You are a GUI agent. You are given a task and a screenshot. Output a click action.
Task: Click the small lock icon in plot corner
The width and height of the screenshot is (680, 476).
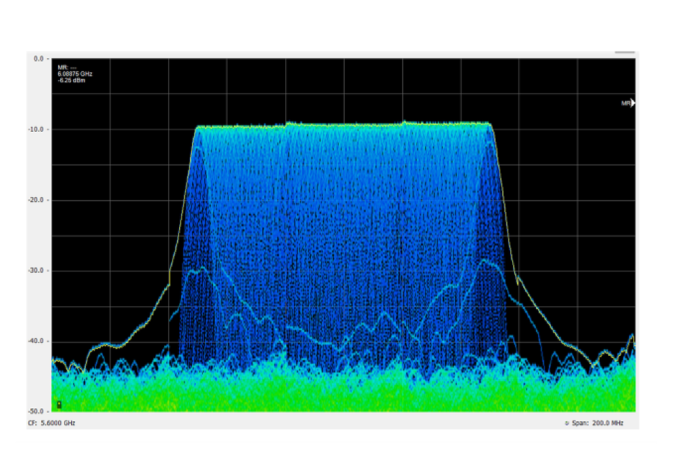(x=59, y=404)
